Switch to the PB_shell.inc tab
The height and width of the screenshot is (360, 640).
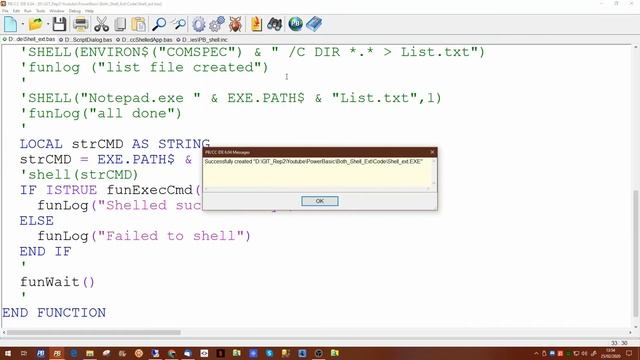coord(202,40)
